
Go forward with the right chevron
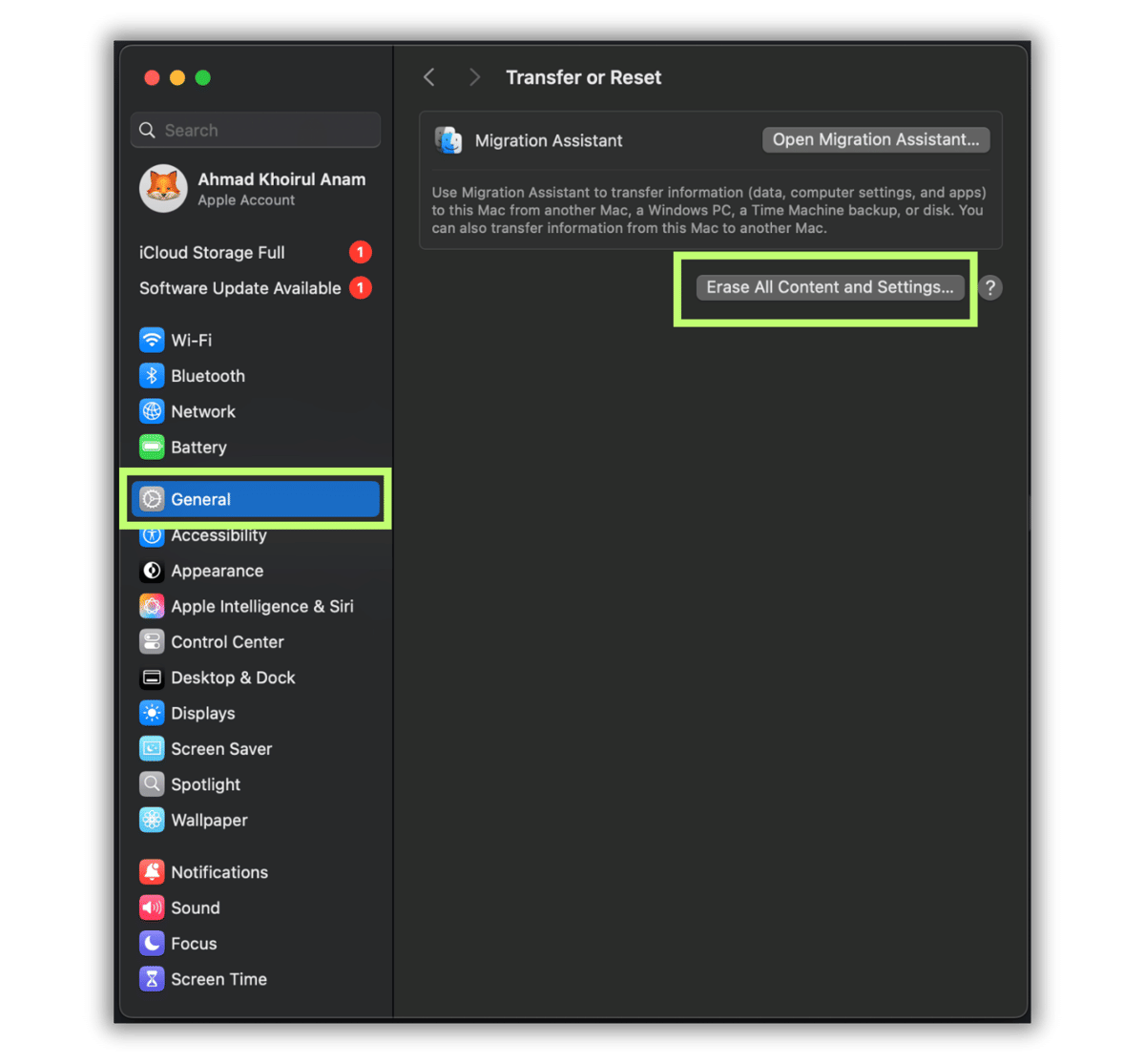tap(474, 77)
